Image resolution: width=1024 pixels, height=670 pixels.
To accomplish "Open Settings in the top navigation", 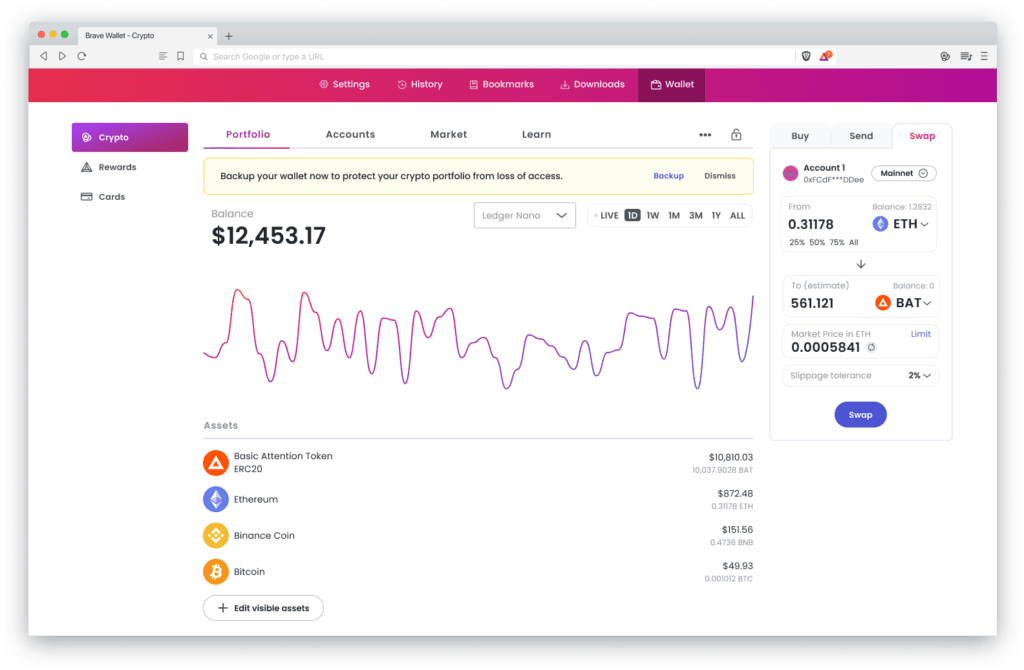I will [344, 84].
